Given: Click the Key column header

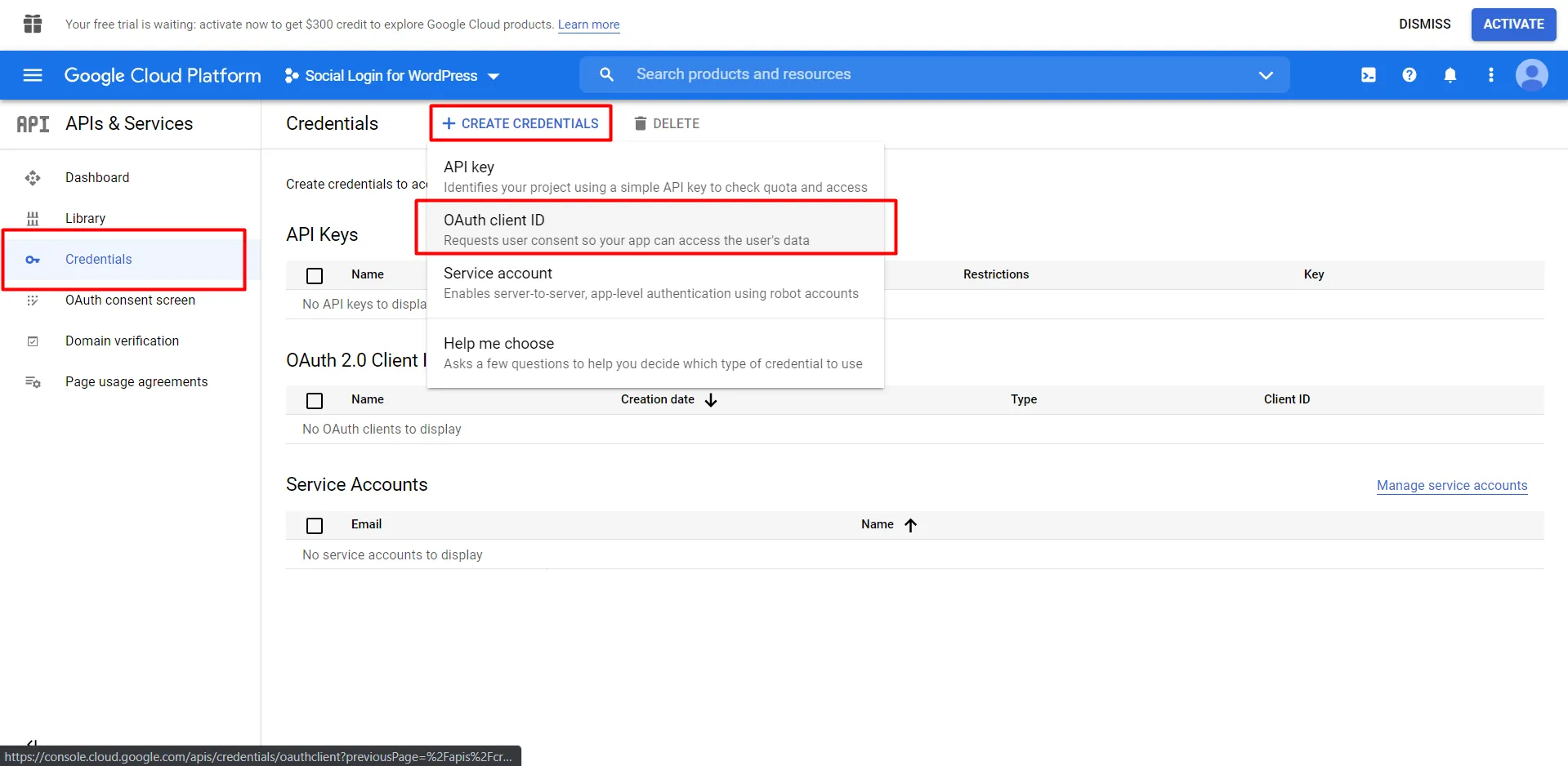Looking at the screenshot, I should (1313, 274).
